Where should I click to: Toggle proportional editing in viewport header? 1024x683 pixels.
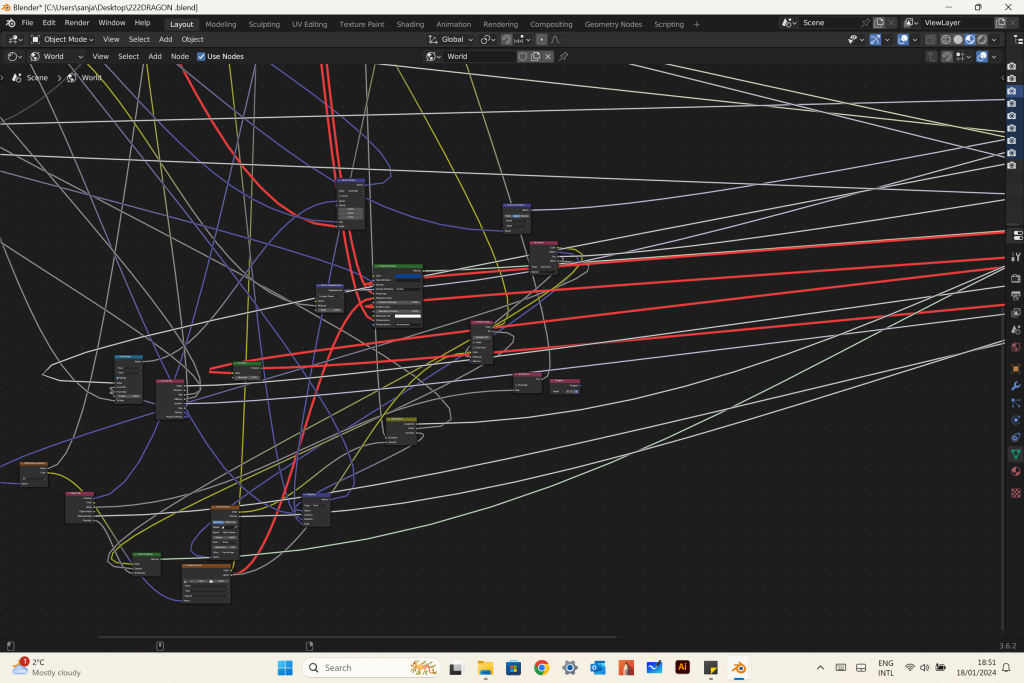[541, 39]
